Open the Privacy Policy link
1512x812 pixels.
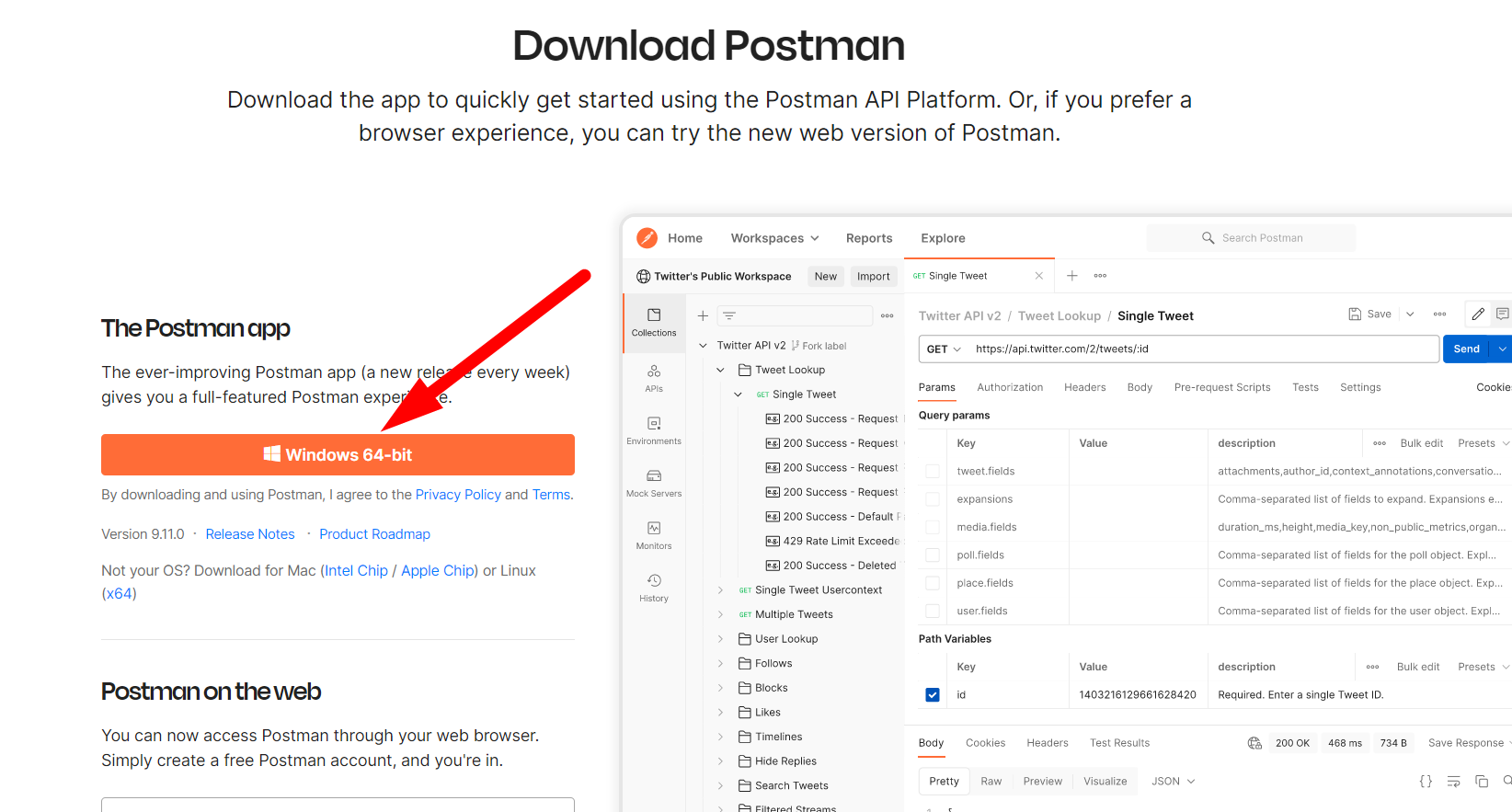(458, 495)
